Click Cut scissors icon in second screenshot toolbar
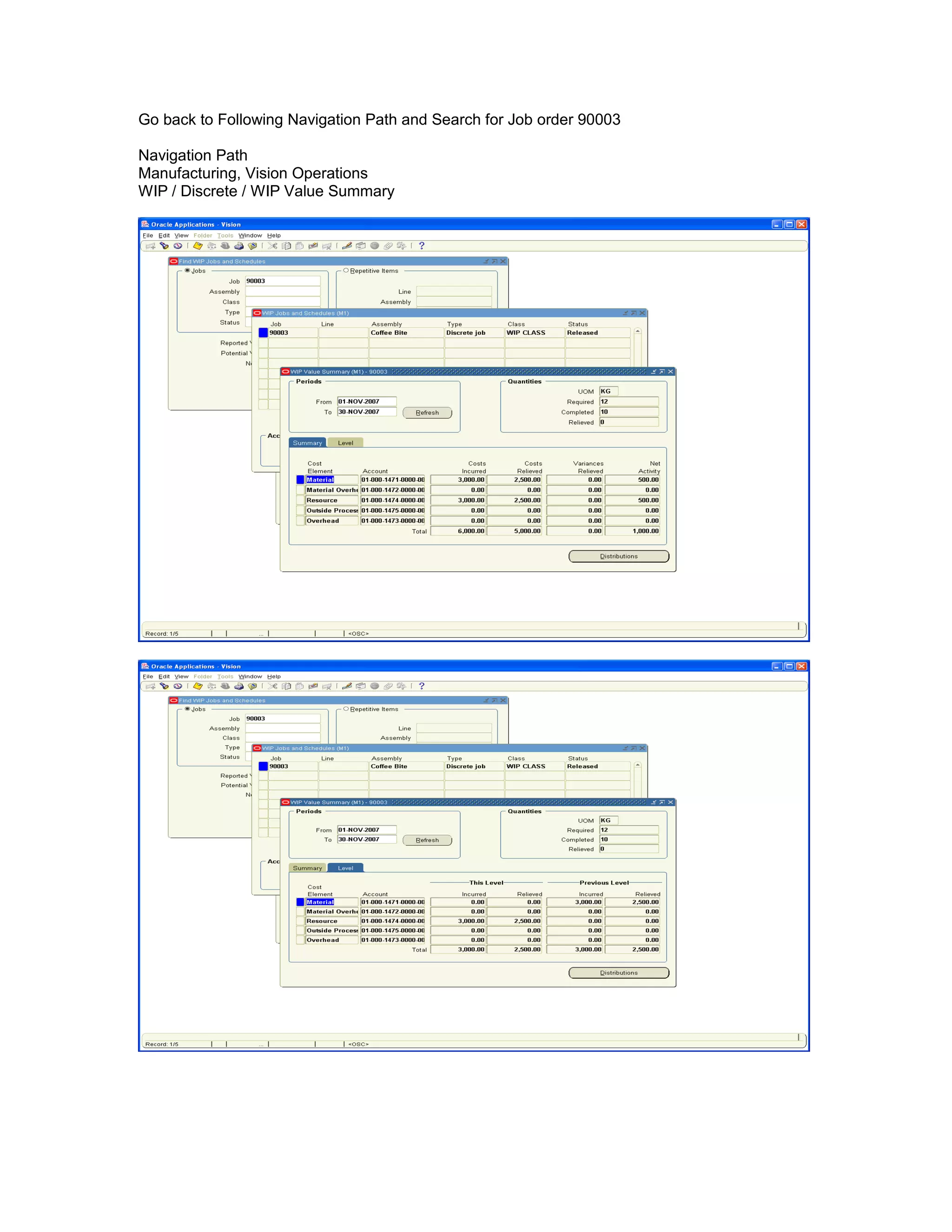This screenshot has height=1232, width=952. click(x=272, y=687)
